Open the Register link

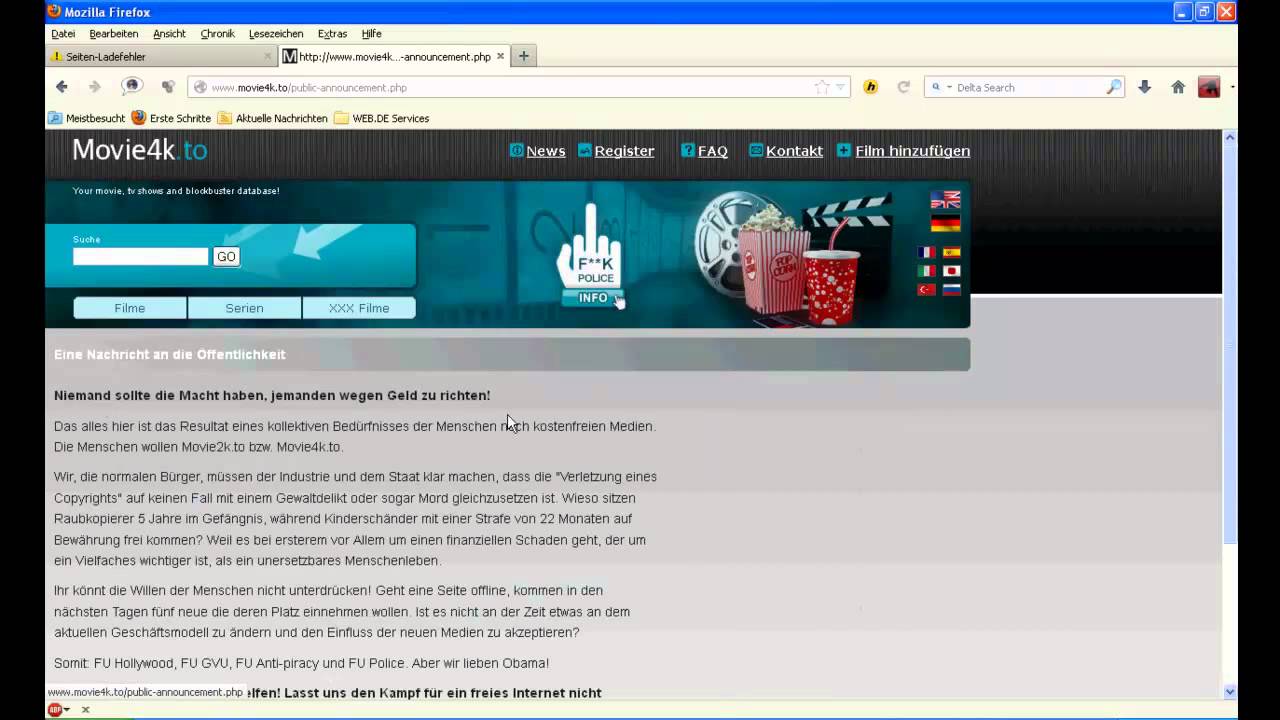pos(624,151)
